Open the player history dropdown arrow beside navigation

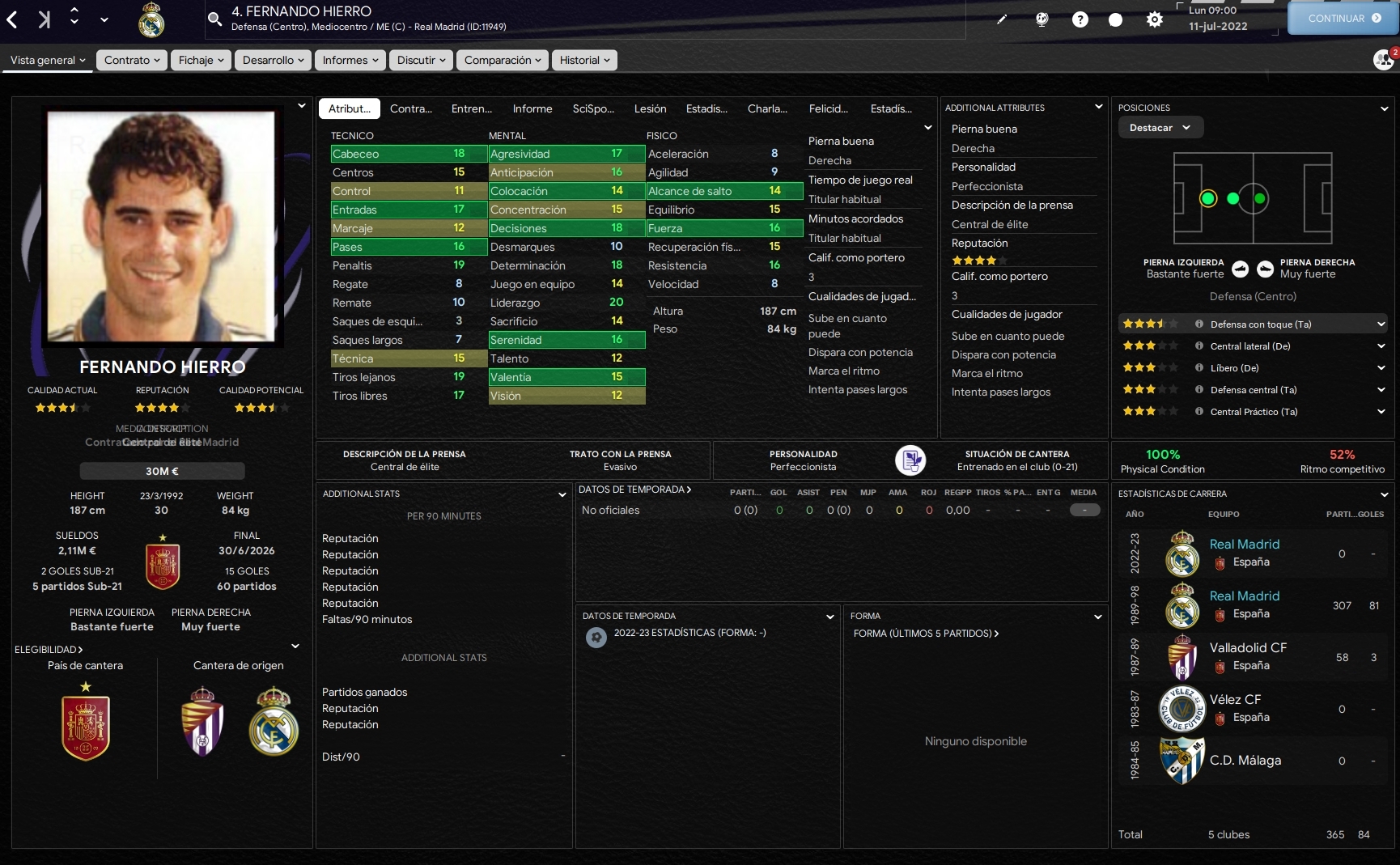point(104,19)
